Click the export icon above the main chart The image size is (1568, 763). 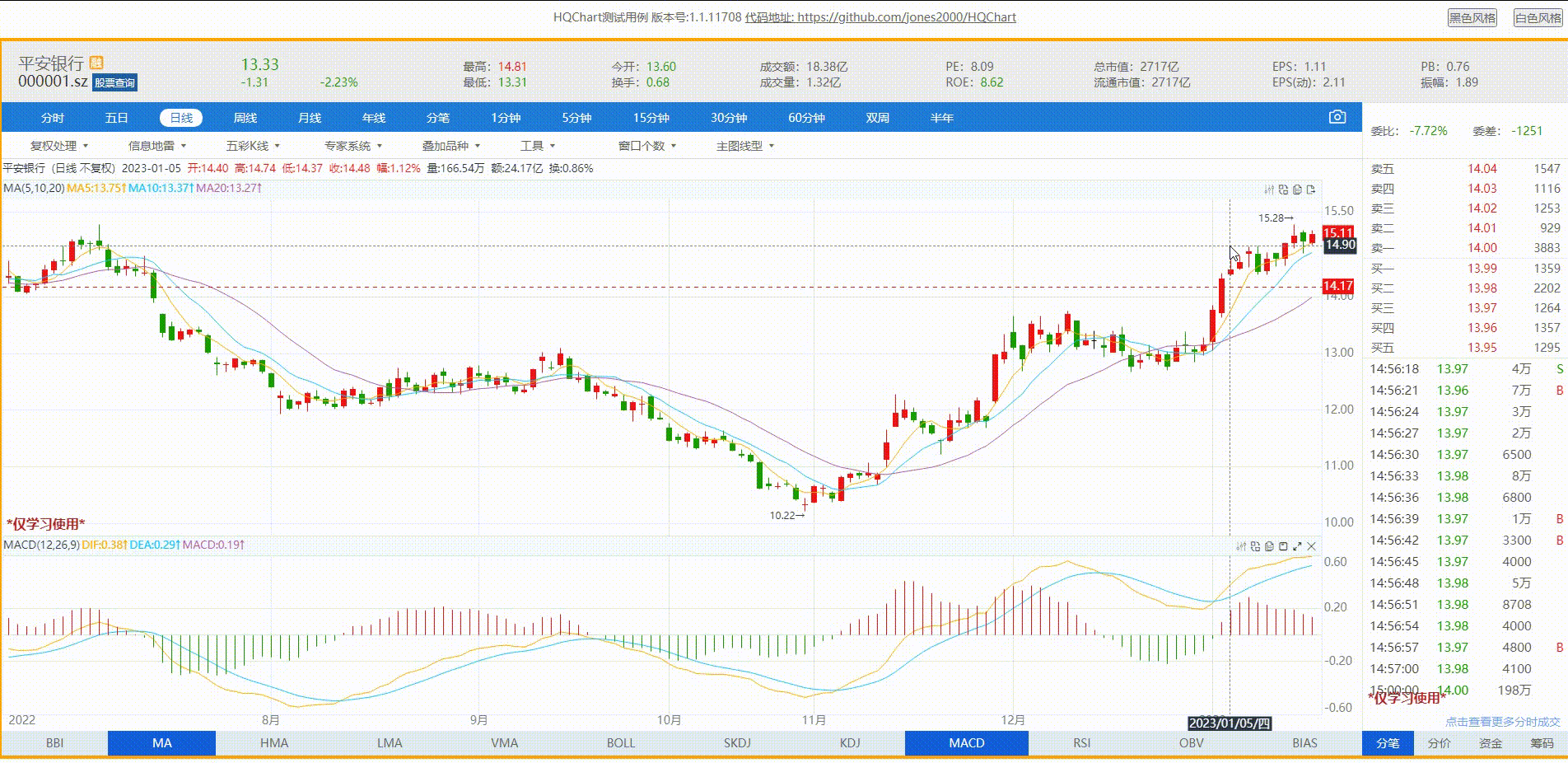[x=1310, y=190]
